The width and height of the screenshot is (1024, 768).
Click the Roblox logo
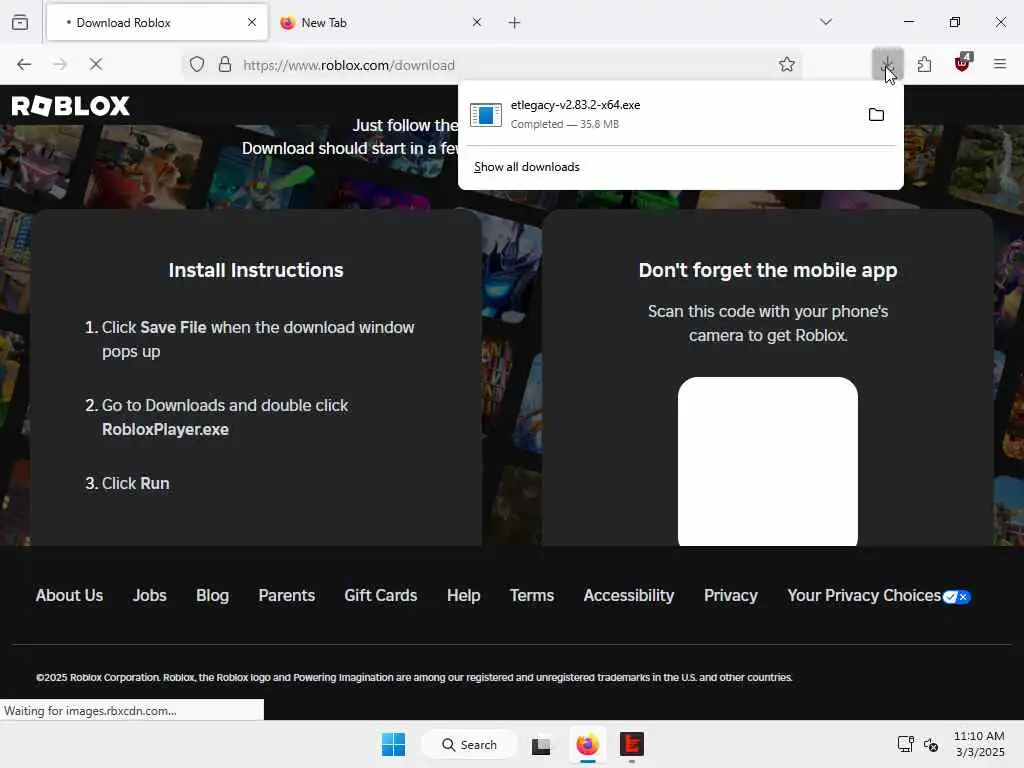[x=71, y=106]
